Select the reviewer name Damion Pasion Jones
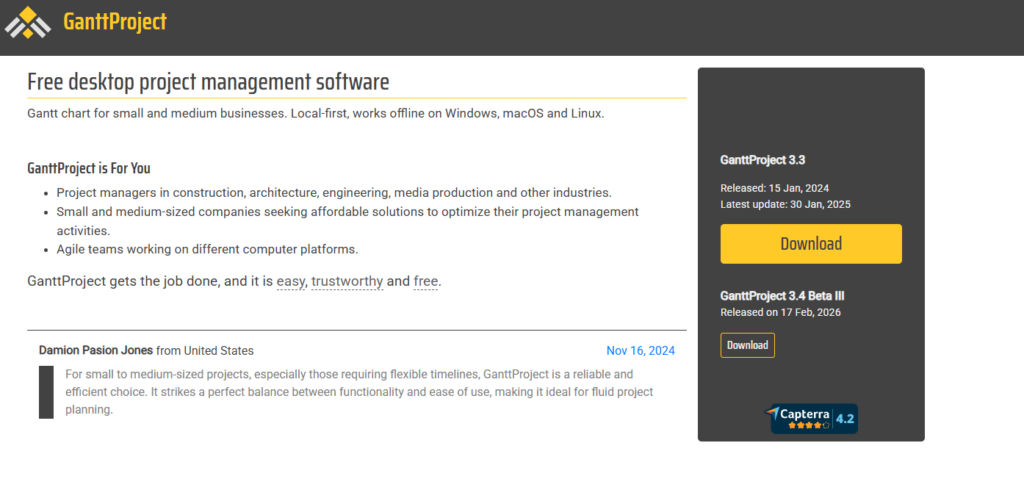 [96, 351]
